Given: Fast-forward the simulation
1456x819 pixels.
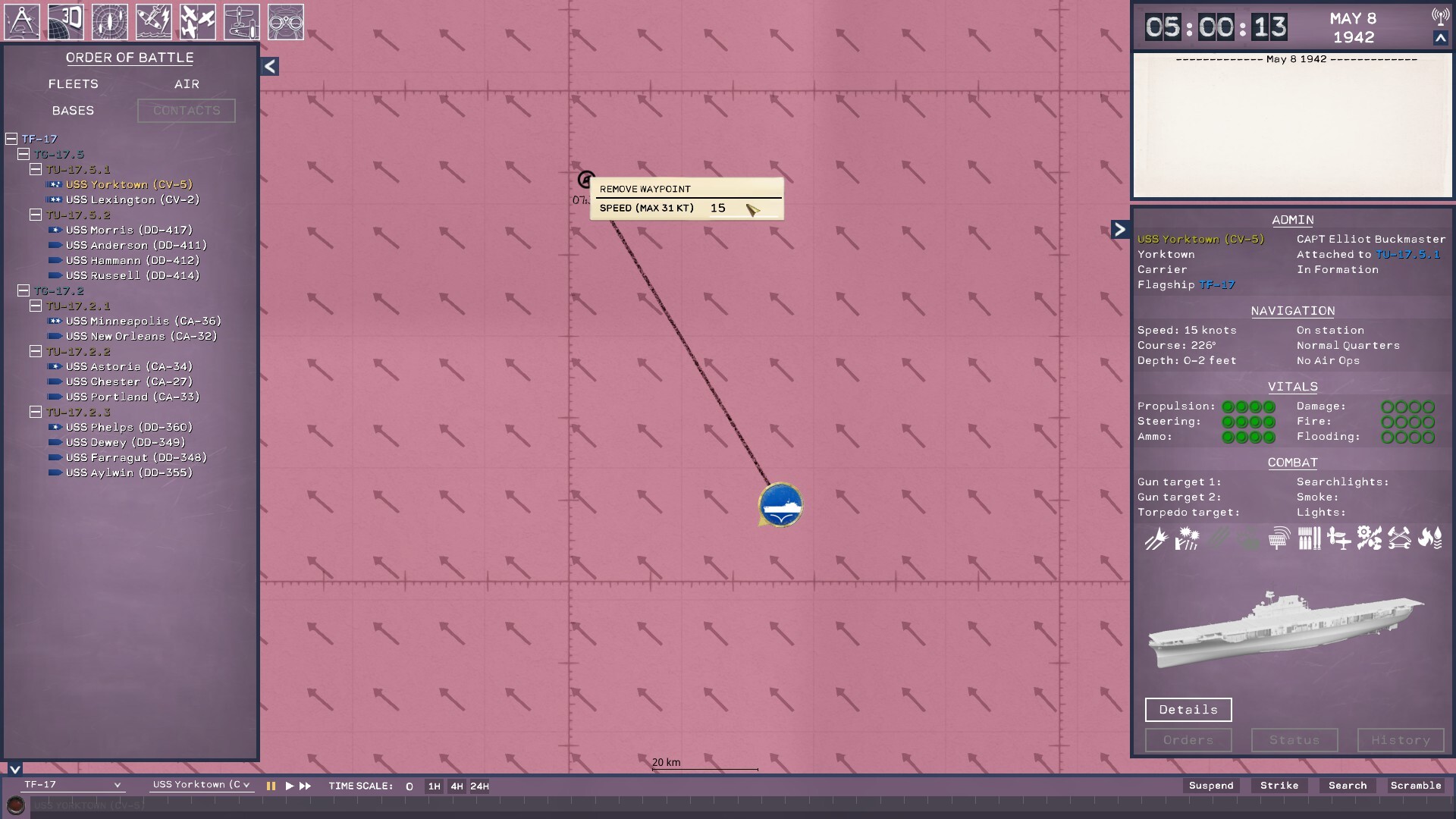Looking at the screenshot, I should click(305, 786).
